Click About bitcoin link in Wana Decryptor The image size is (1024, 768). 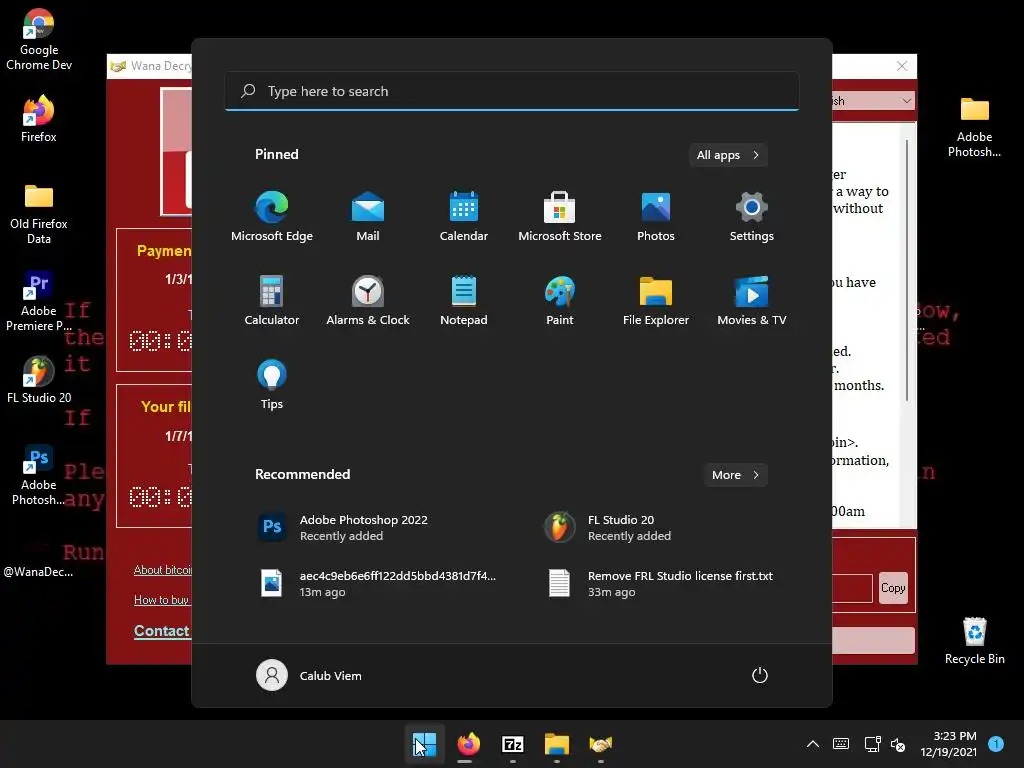point(163,570)
